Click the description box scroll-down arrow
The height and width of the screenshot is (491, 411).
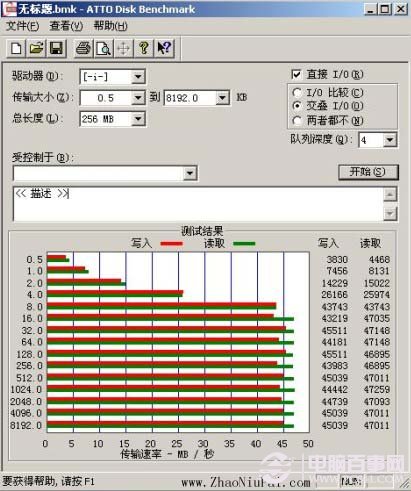pos(390,213)
